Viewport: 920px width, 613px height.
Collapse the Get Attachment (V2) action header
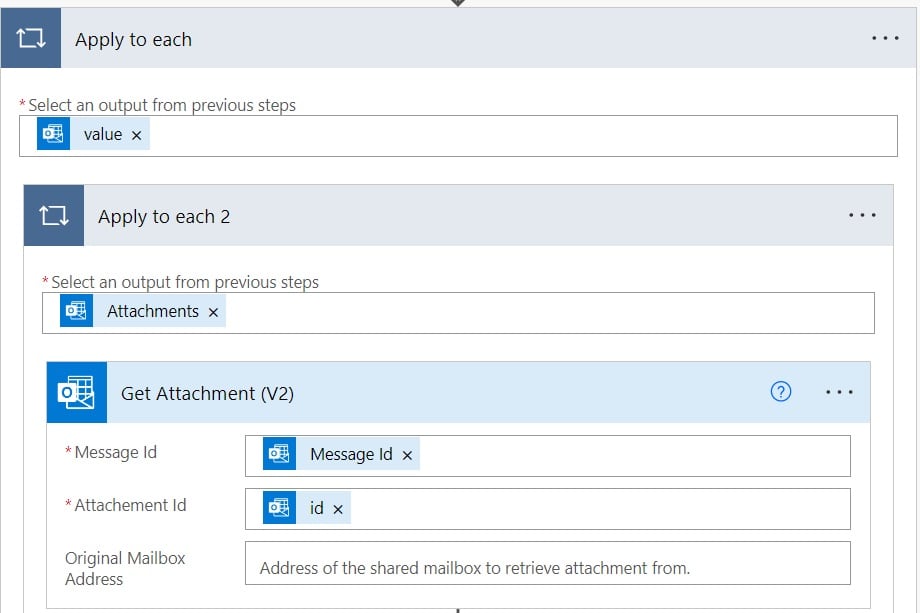pos(458,392)
